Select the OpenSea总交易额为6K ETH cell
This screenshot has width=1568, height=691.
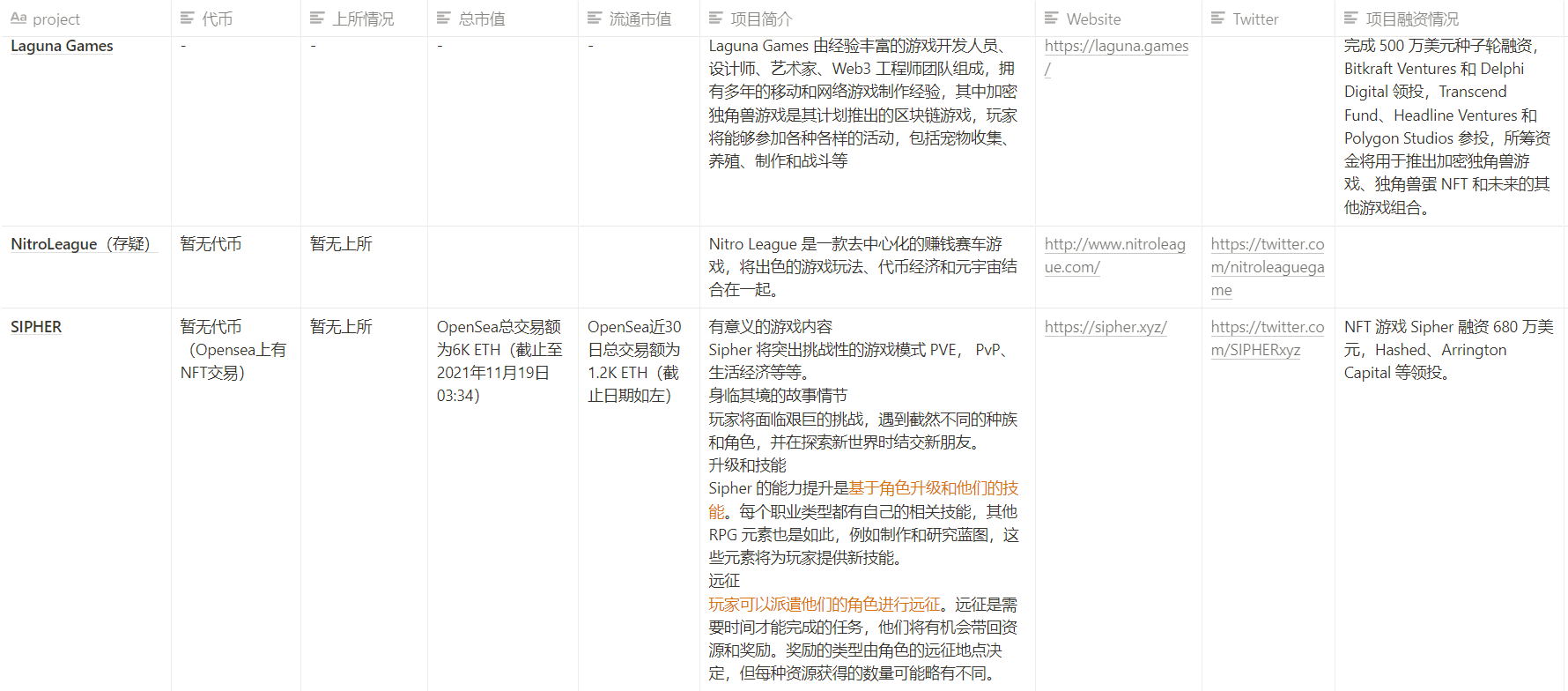[x=503, y=500]
